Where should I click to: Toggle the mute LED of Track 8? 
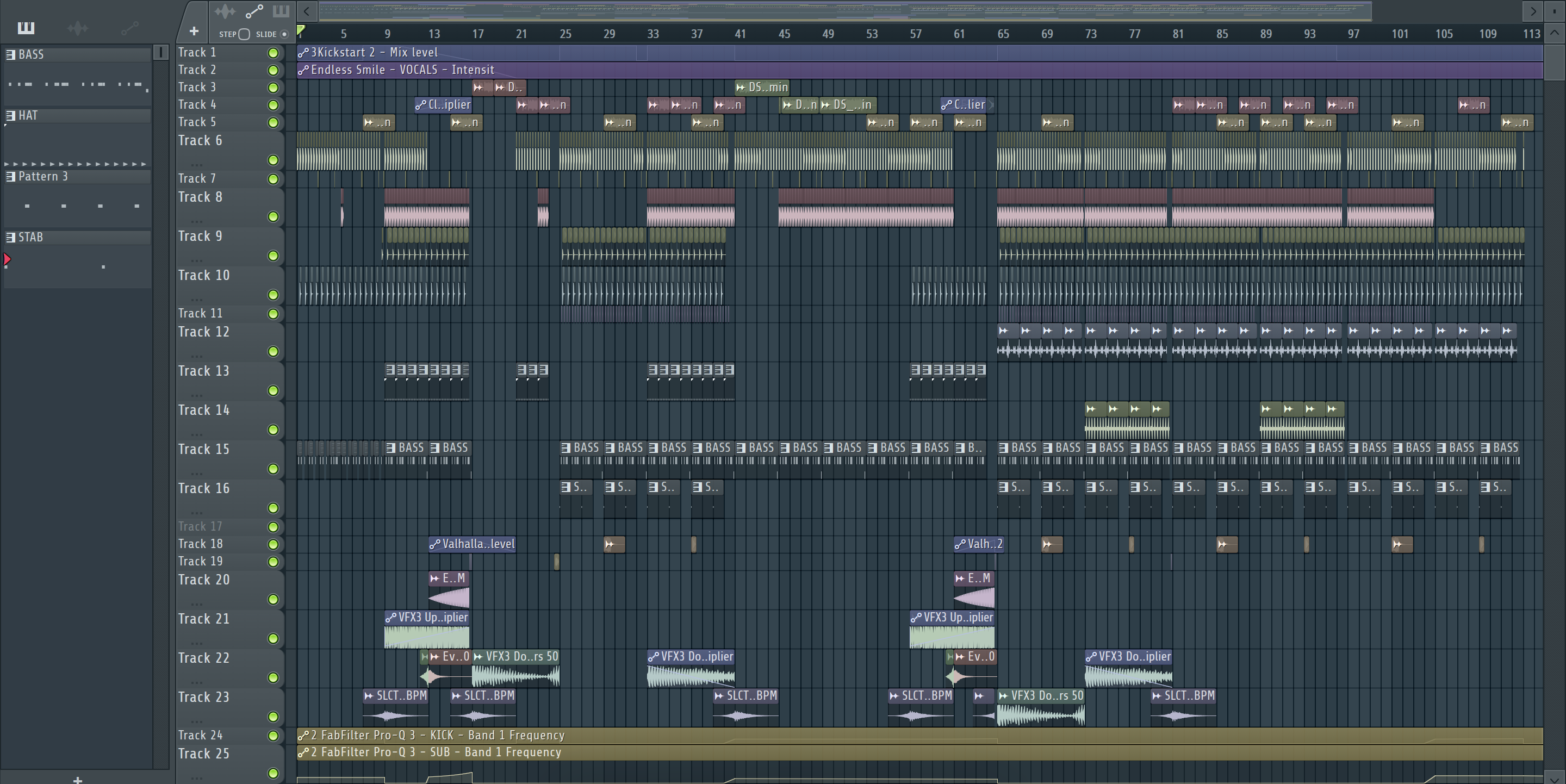(274, 216)
